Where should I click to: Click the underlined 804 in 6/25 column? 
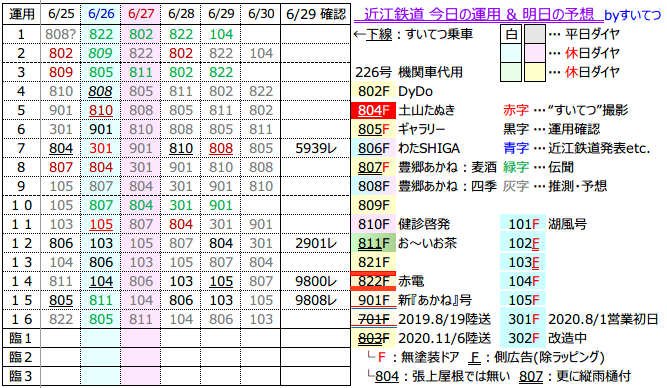(61, 148)
